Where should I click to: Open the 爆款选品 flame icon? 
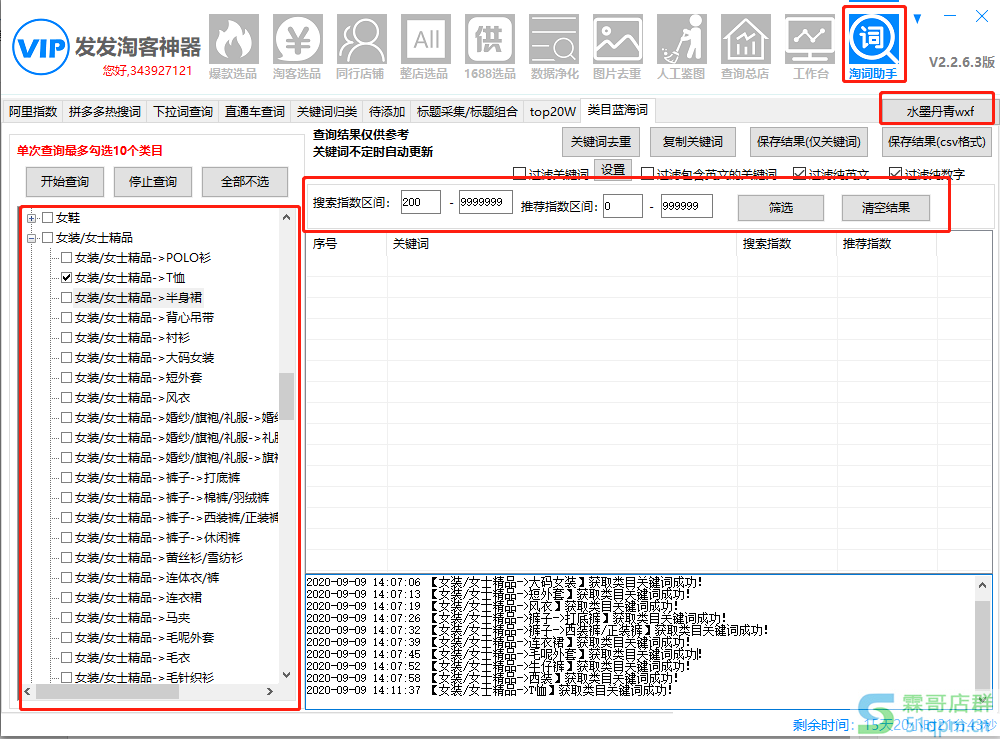click(x=233, y=45)
